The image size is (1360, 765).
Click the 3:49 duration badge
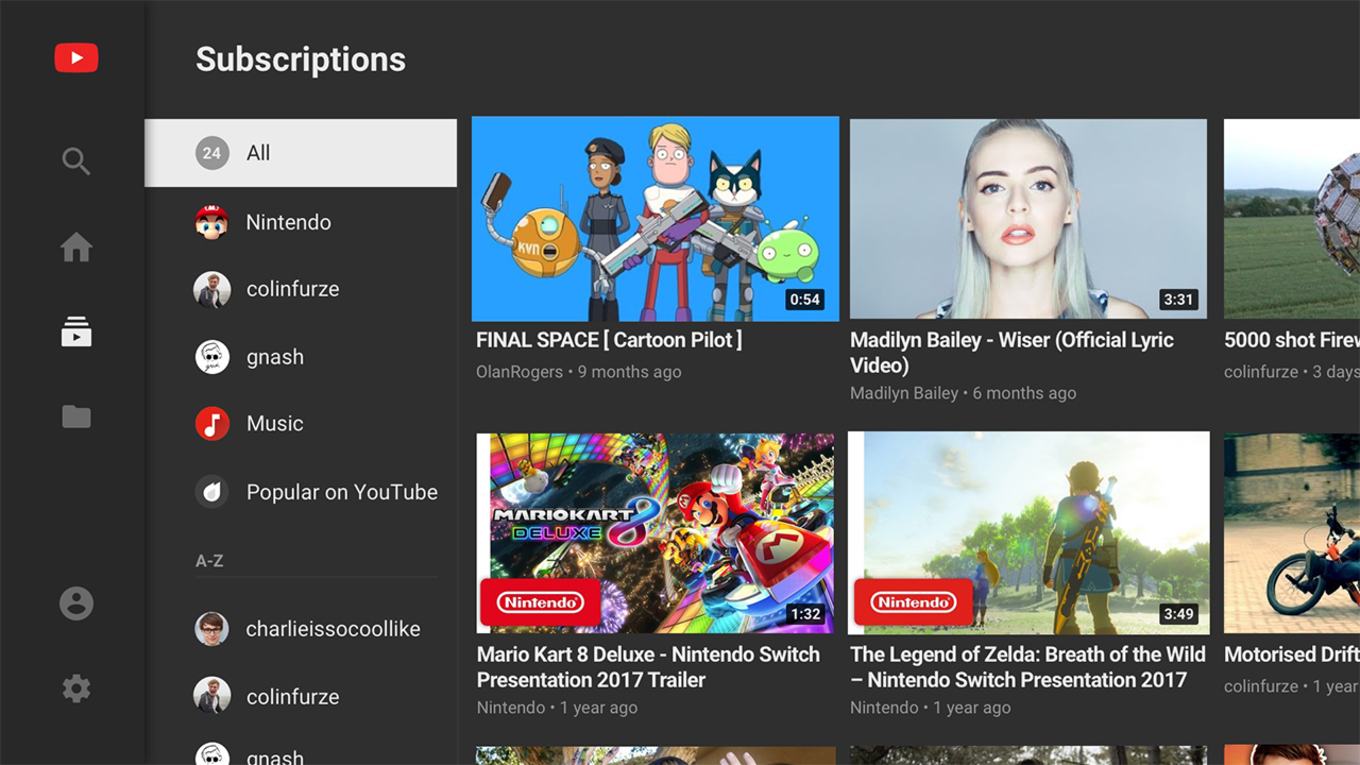pos(1178,614)
